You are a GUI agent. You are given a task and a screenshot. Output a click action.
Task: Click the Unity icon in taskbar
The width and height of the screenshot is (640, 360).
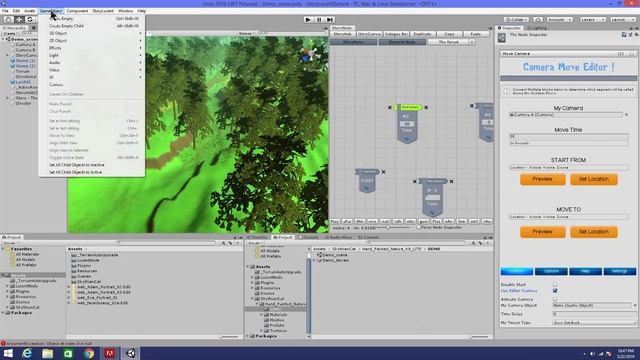point(130,353)
